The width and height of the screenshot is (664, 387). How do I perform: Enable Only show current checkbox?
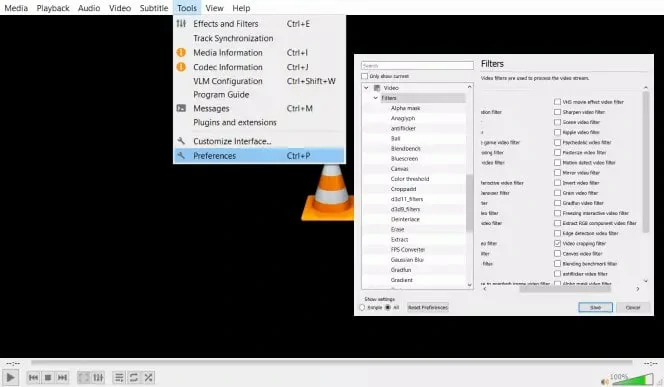coord(365,76)
